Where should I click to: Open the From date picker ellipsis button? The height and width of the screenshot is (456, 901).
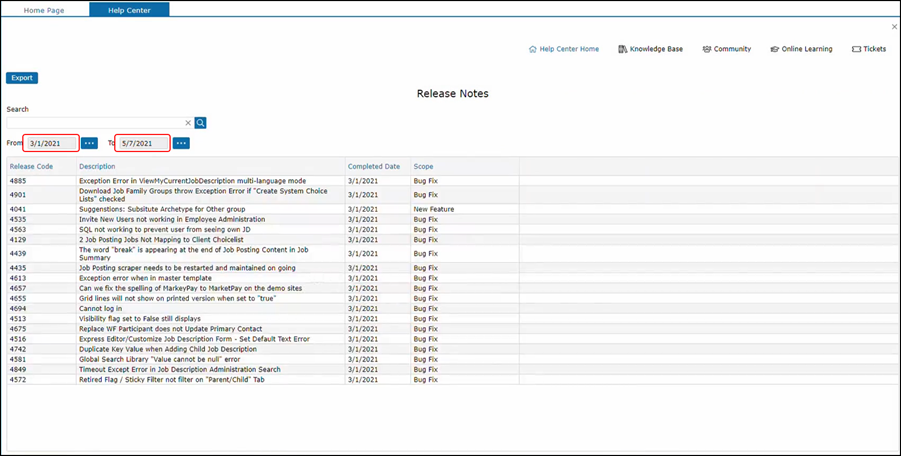(89, 143)
